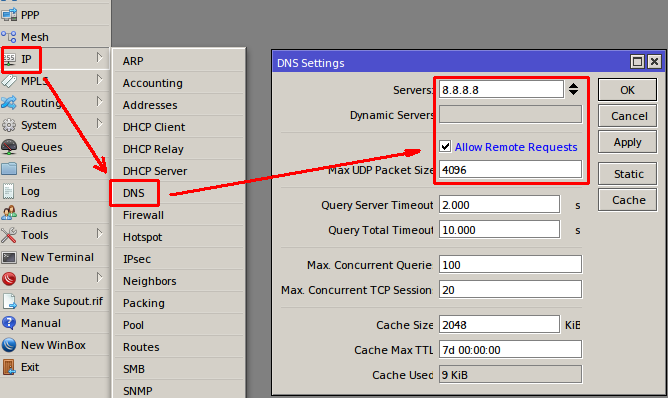This screenshot has width=668, height=398.
Task: Expand the Tools submenu arrow
Action: 99,234
